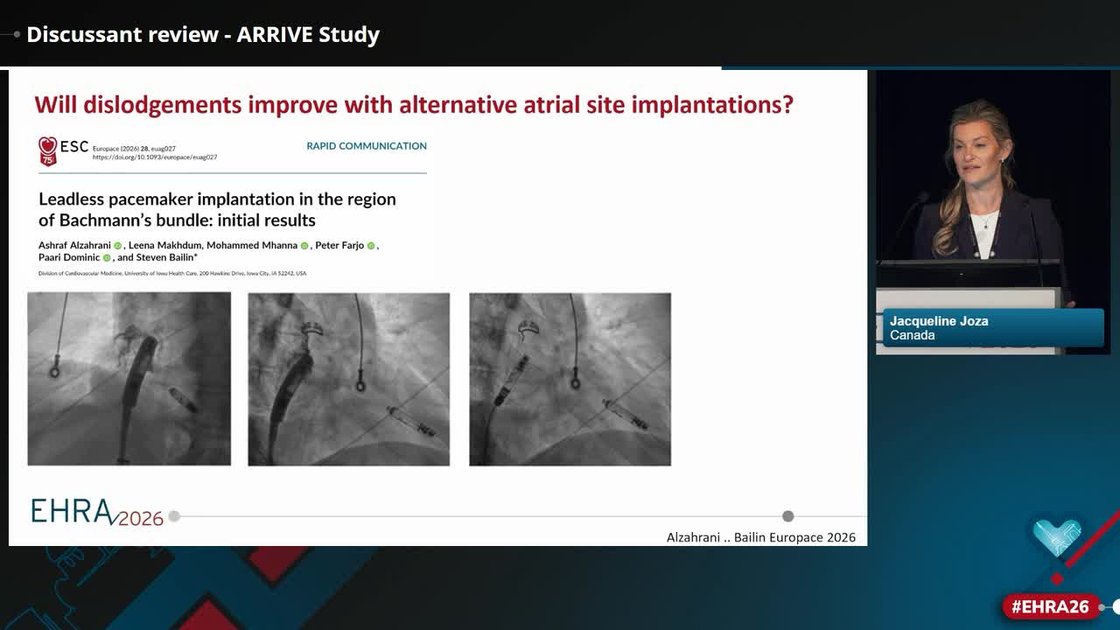The height and width of the screenshot is (630, 1120).
Task: Click the "Division of Cardiovascular Medicine" affiliation line
Action: point(172,274)
